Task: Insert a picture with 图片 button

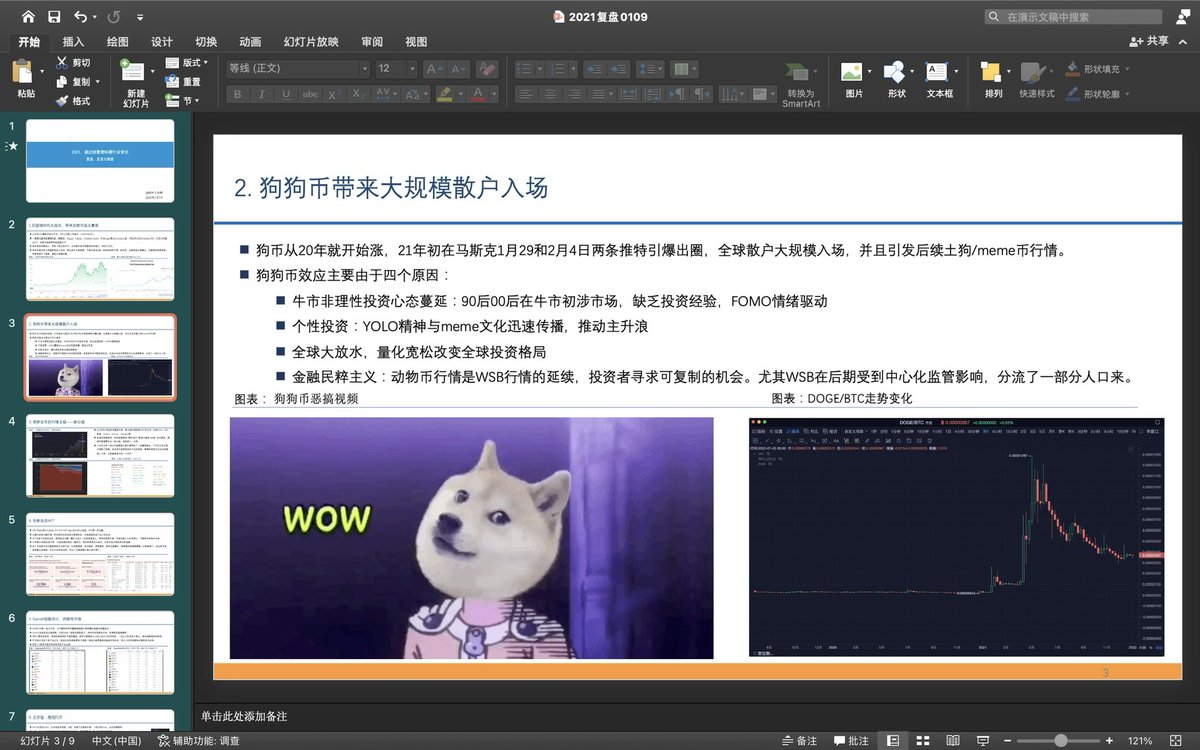Action: pos(854,80)
